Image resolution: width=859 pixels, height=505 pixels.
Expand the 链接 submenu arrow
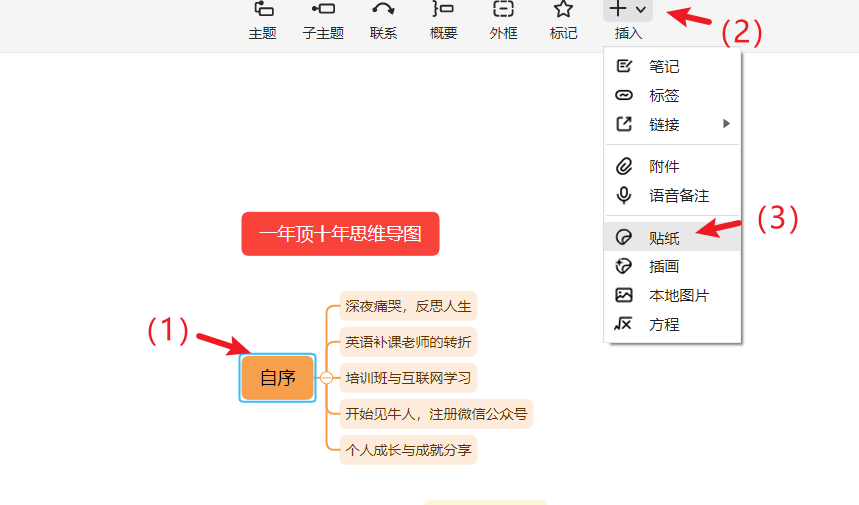727,124
